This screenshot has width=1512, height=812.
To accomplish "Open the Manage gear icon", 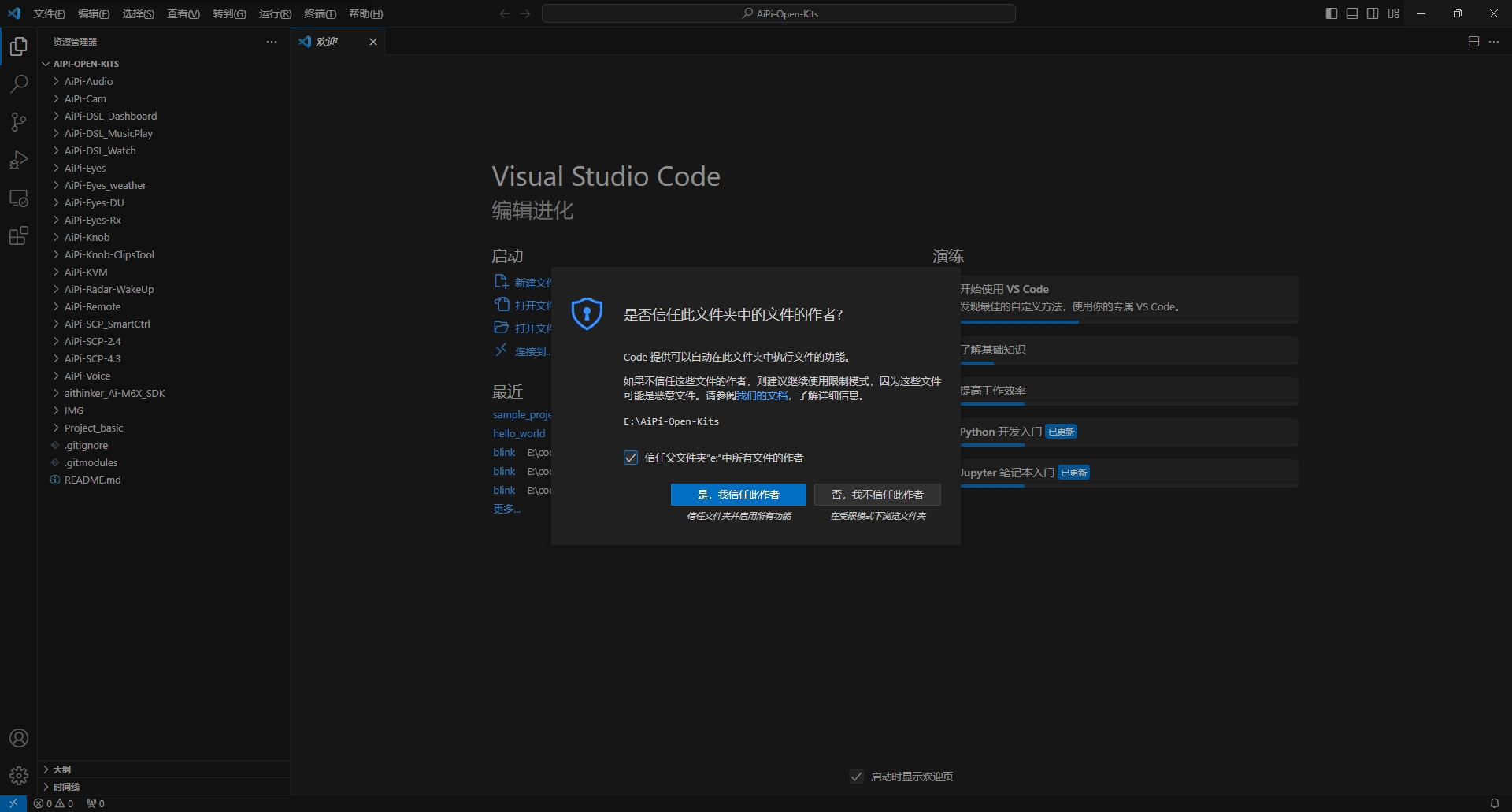I will (19, 776).
